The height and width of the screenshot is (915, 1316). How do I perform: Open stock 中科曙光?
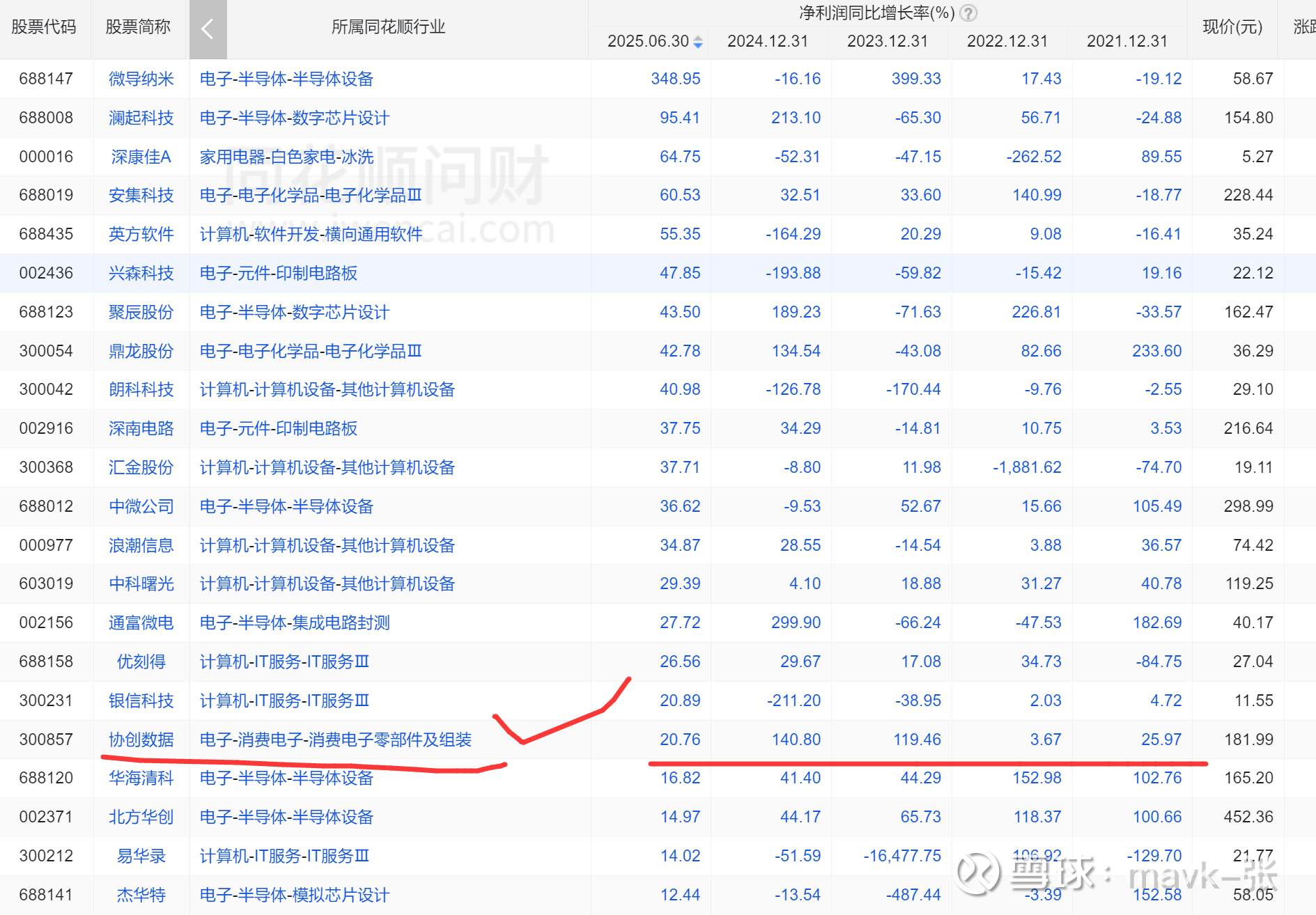(141, 584)
